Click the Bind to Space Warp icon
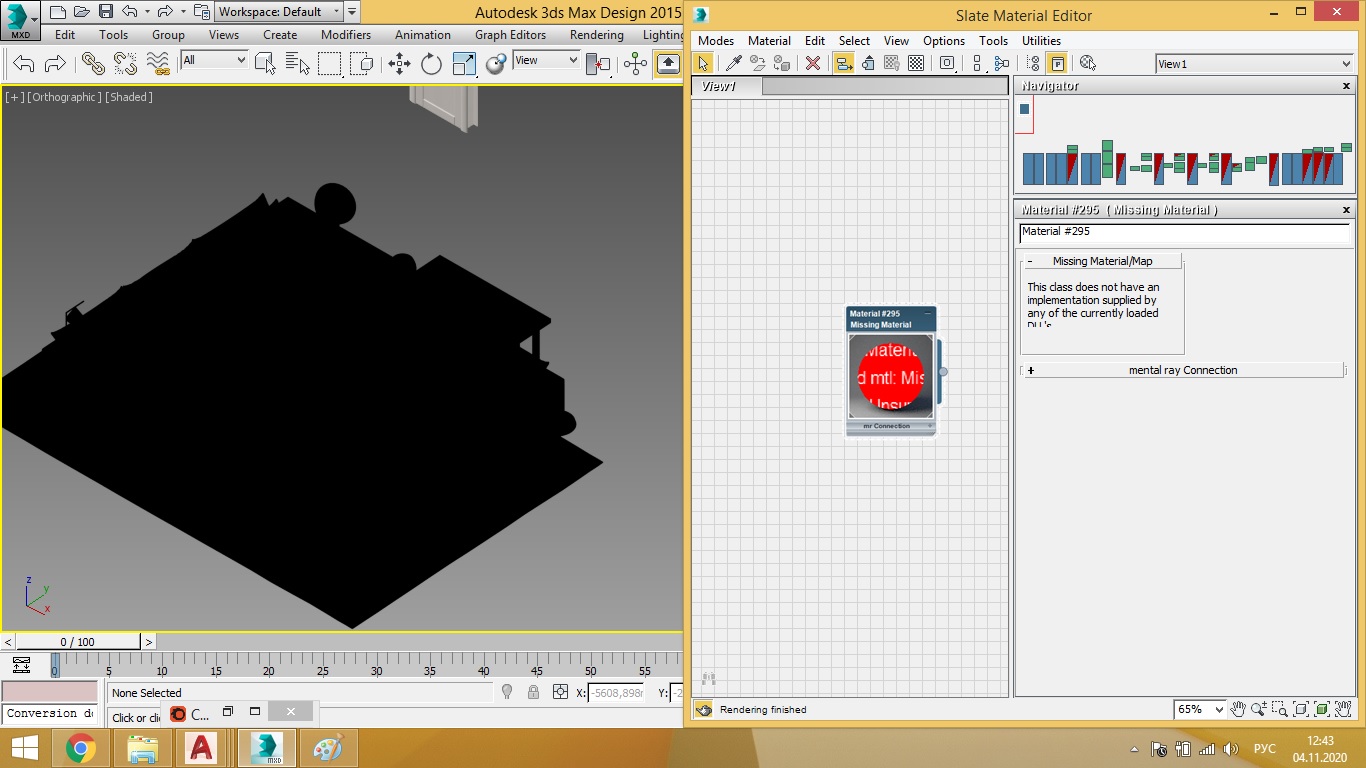 tap(158, 64)
